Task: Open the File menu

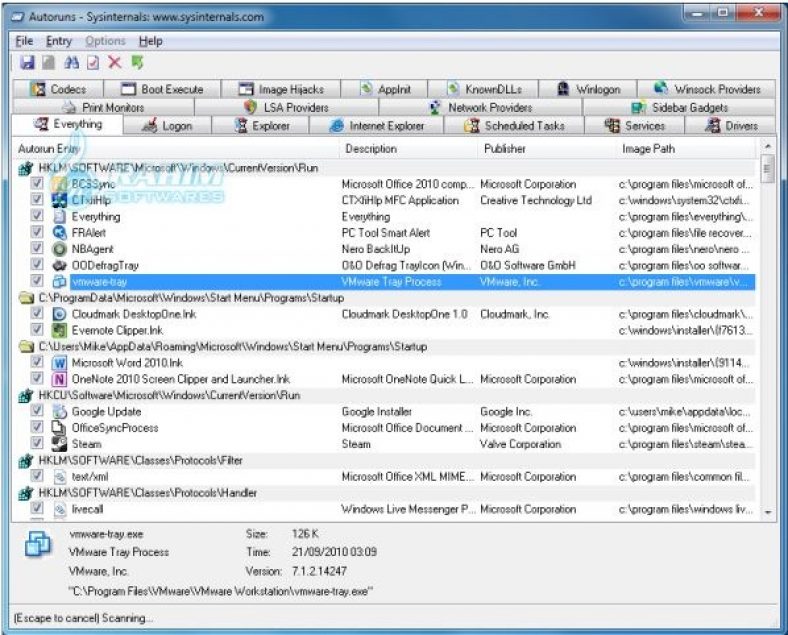Action: point(24,41)
